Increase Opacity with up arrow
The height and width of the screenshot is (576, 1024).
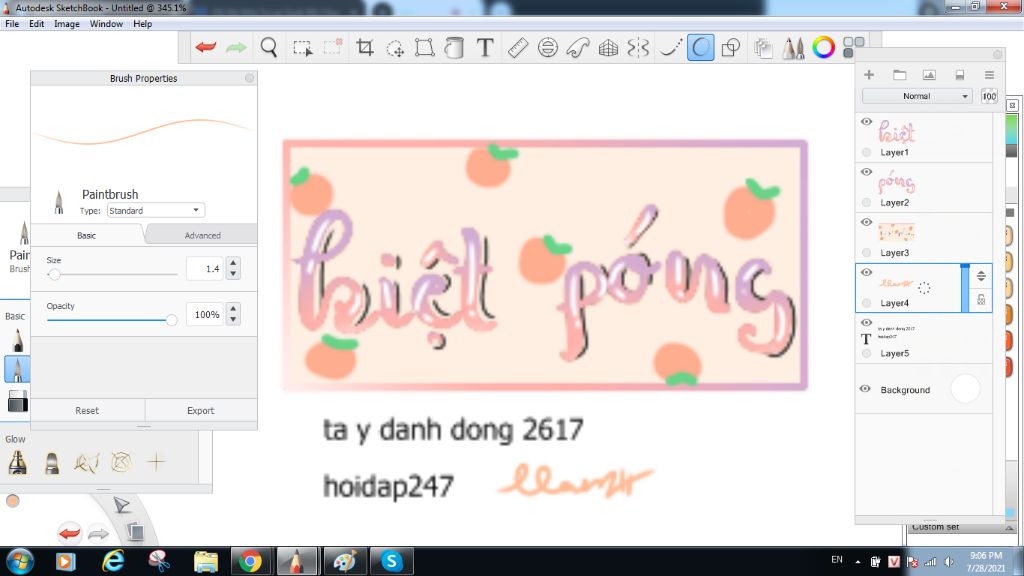click(233, 308)
